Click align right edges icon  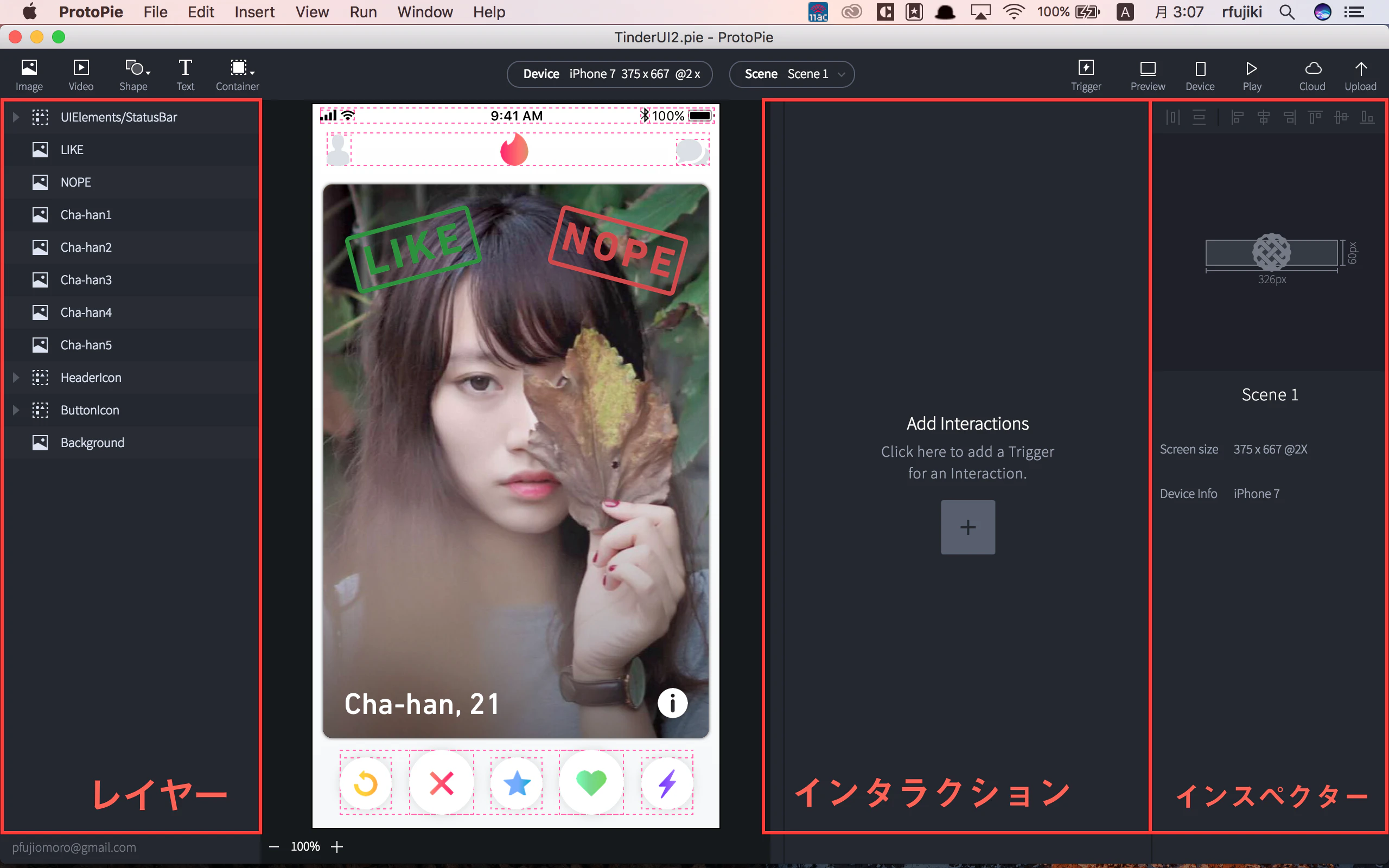(1289, 118)
